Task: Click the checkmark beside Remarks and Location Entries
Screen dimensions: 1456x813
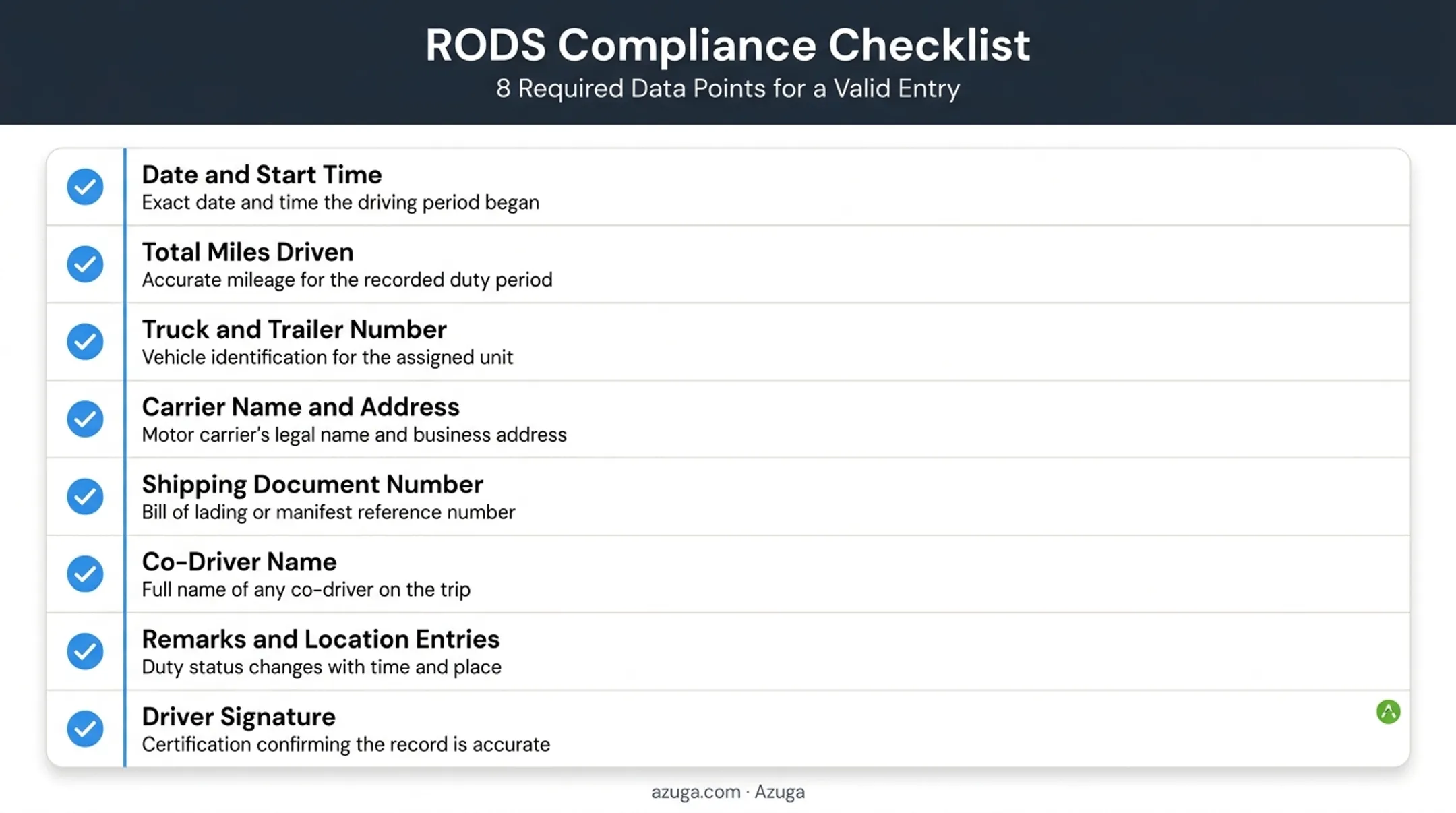Action: pyautogui.click(x=85, y=651)
